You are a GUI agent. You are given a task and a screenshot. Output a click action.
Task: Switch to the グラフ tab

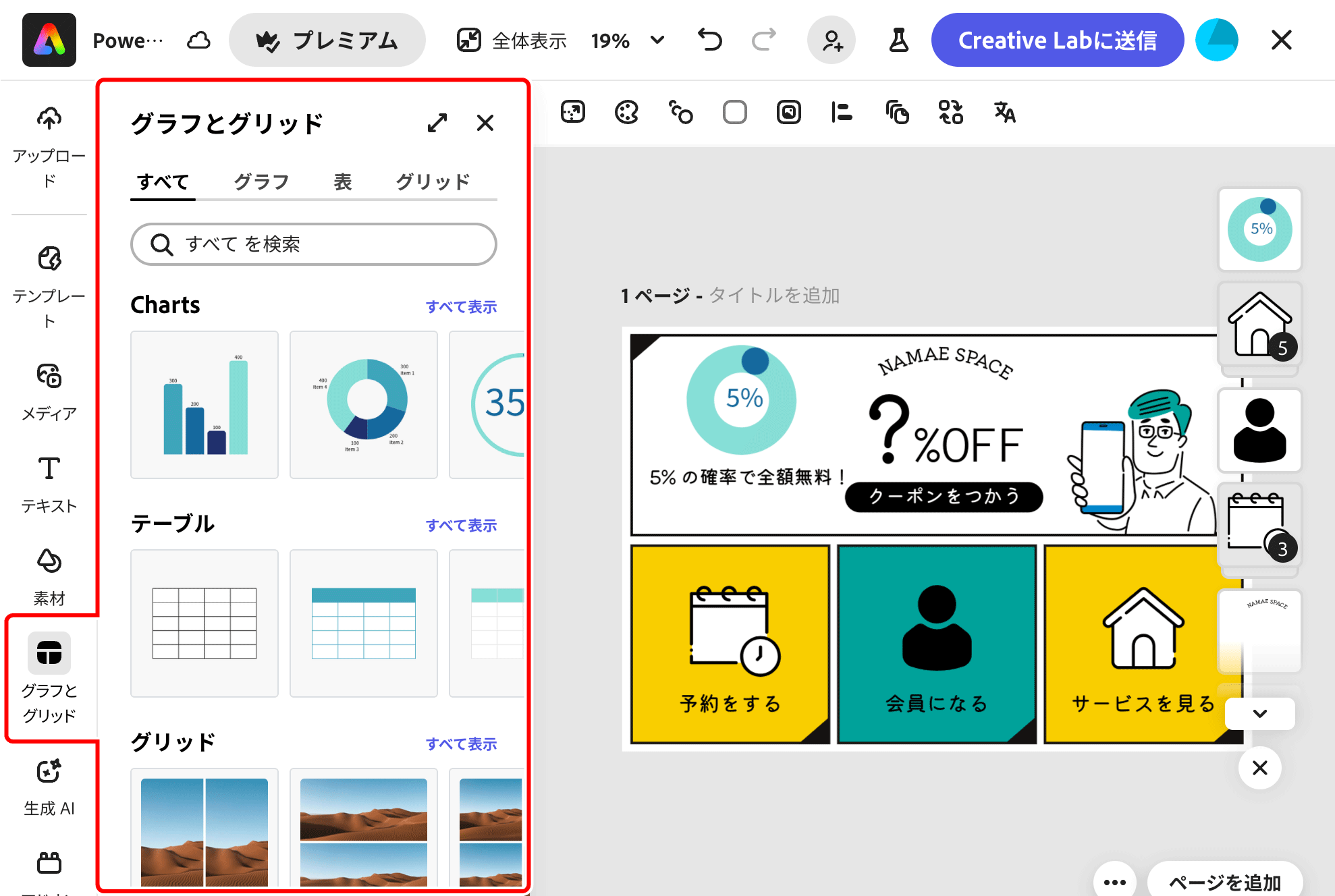(261, 181)
